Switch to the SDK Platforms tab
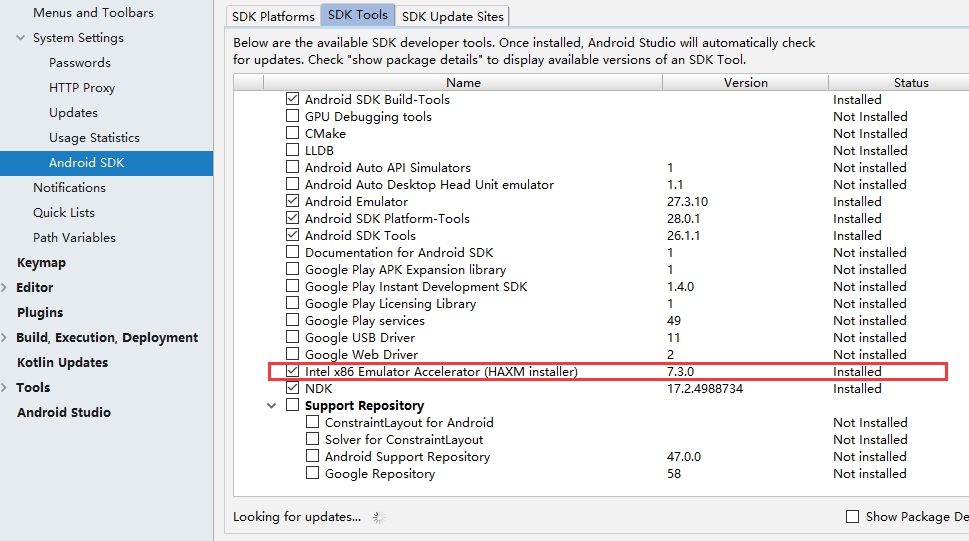Screen dimensions: 969x541 (x=273, y=17)
